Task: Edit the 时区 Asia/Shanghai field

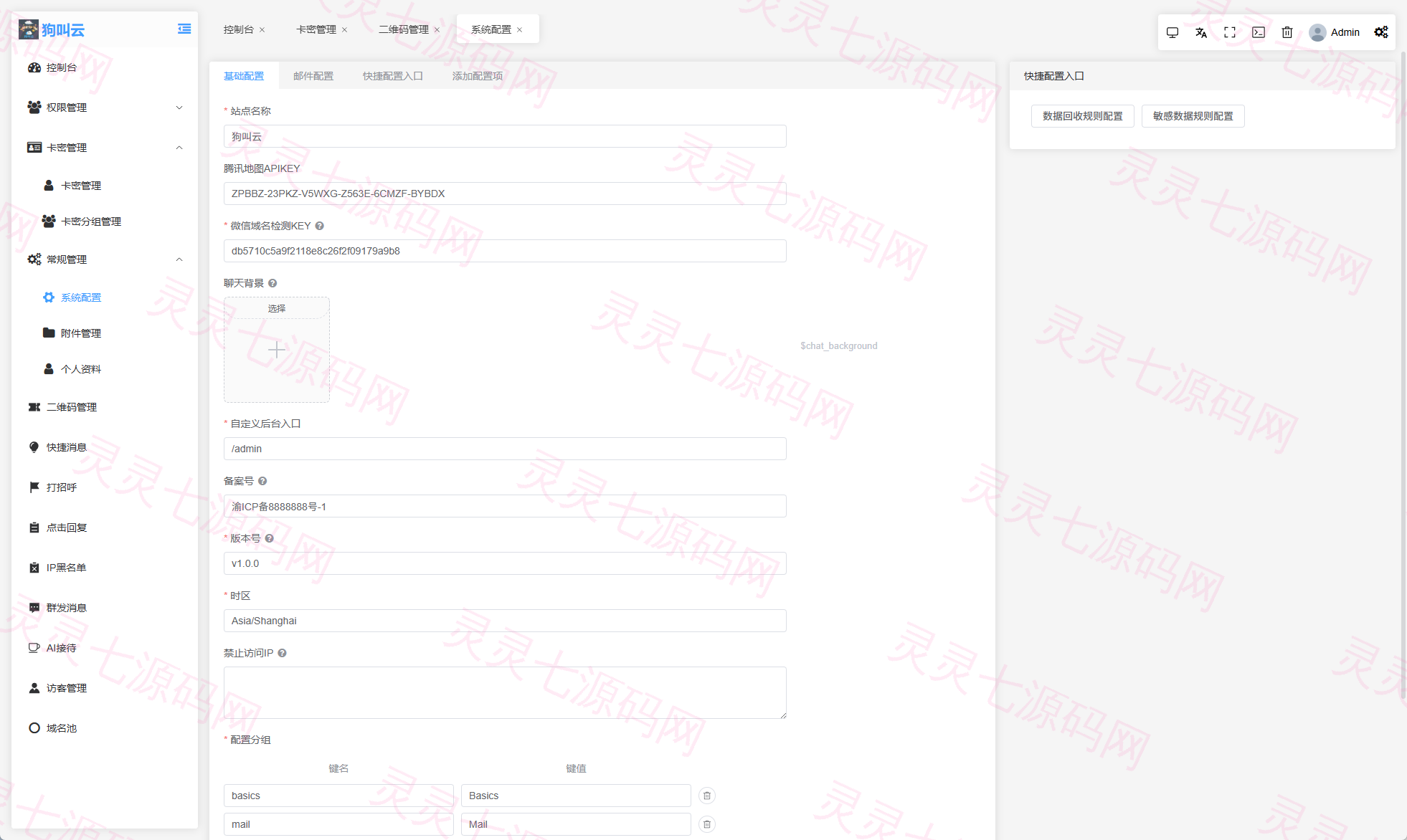Action: point(505,621)
